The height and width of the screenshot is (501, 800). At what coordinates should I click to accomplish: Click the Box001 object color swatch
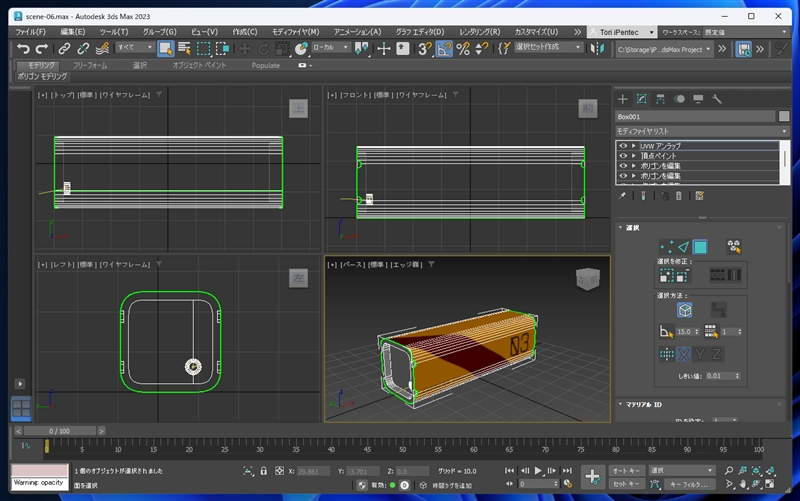click(784, 116)
